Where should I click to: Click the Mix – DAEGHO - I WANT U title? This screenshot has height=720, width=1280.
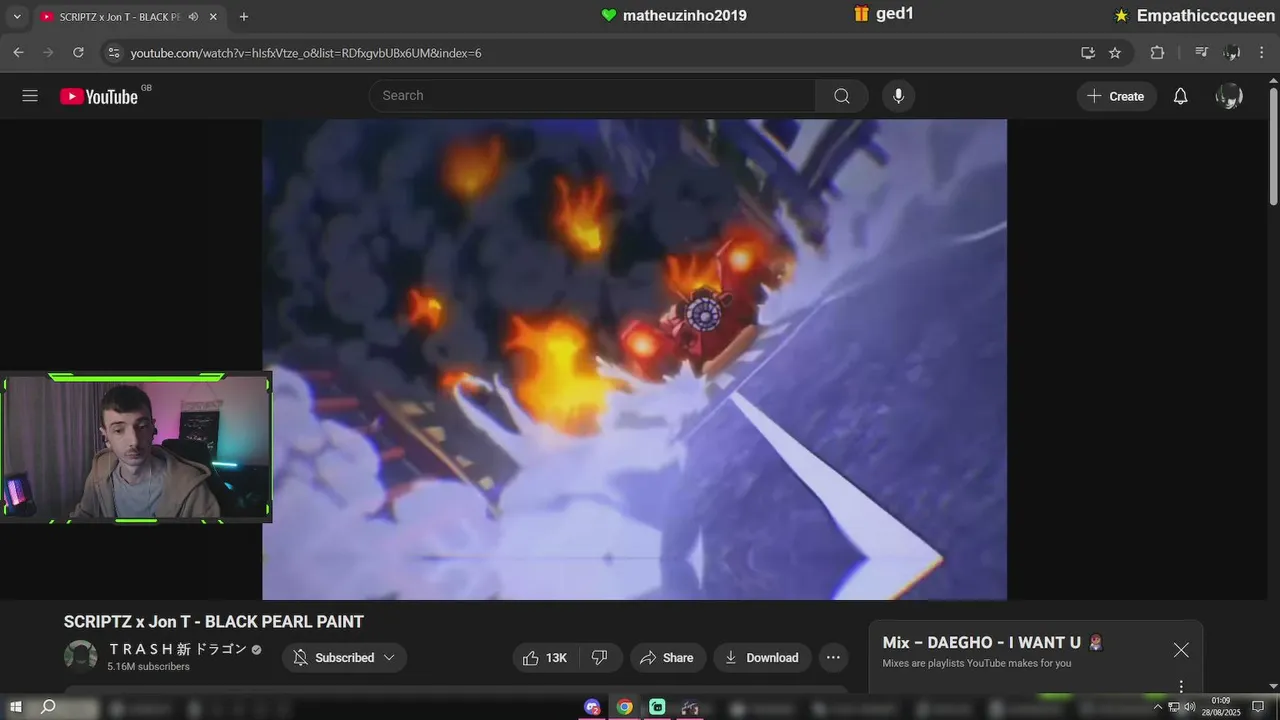(x=992, y=643)
